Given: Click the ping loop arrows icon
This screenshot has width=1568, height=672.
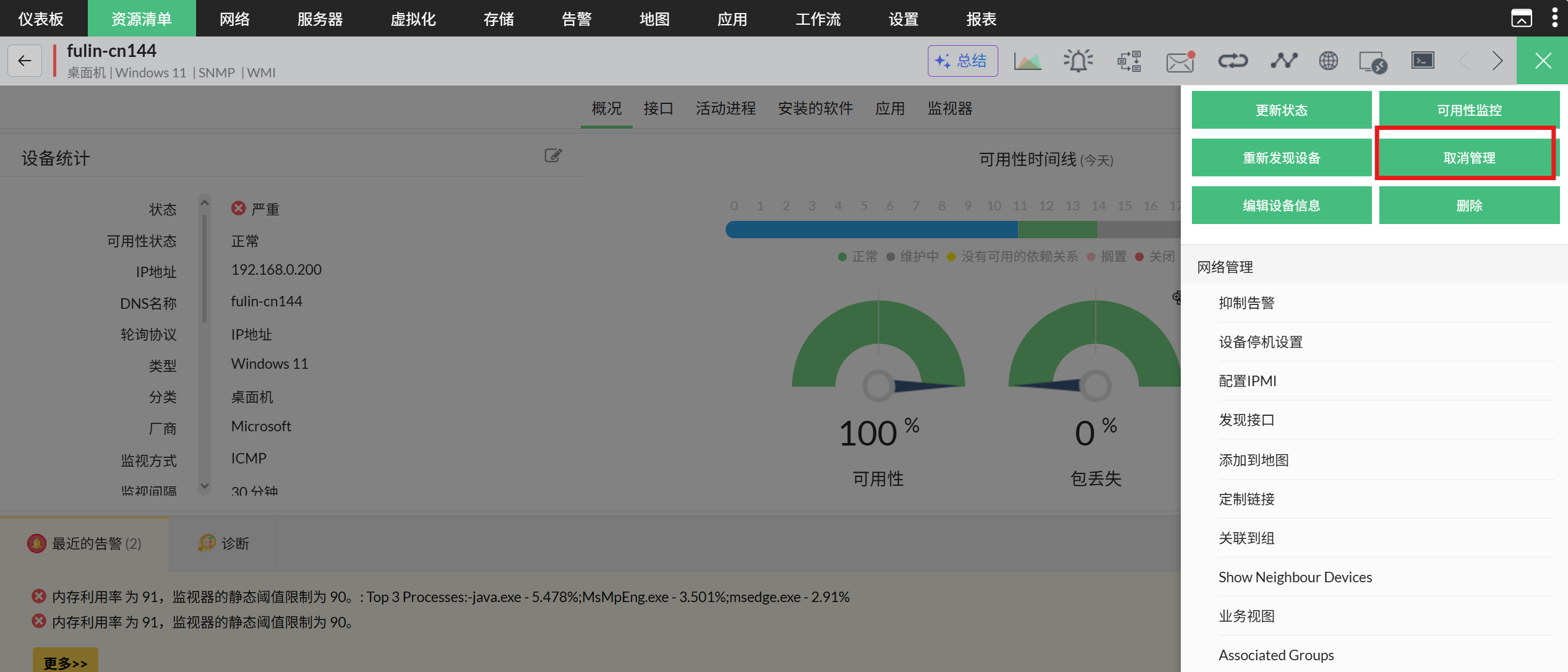Looking at the screenshot, I should [x=1233, y=61].
